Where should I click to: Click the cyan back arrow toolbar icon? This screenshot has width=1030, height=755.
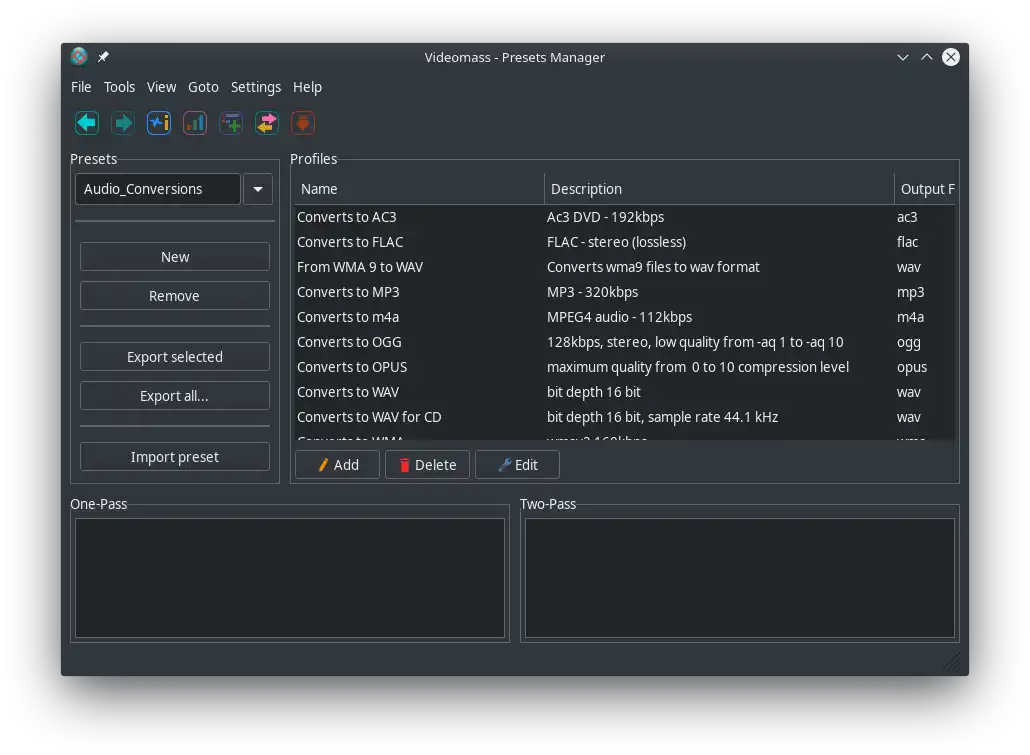click(x=87, y=123)
